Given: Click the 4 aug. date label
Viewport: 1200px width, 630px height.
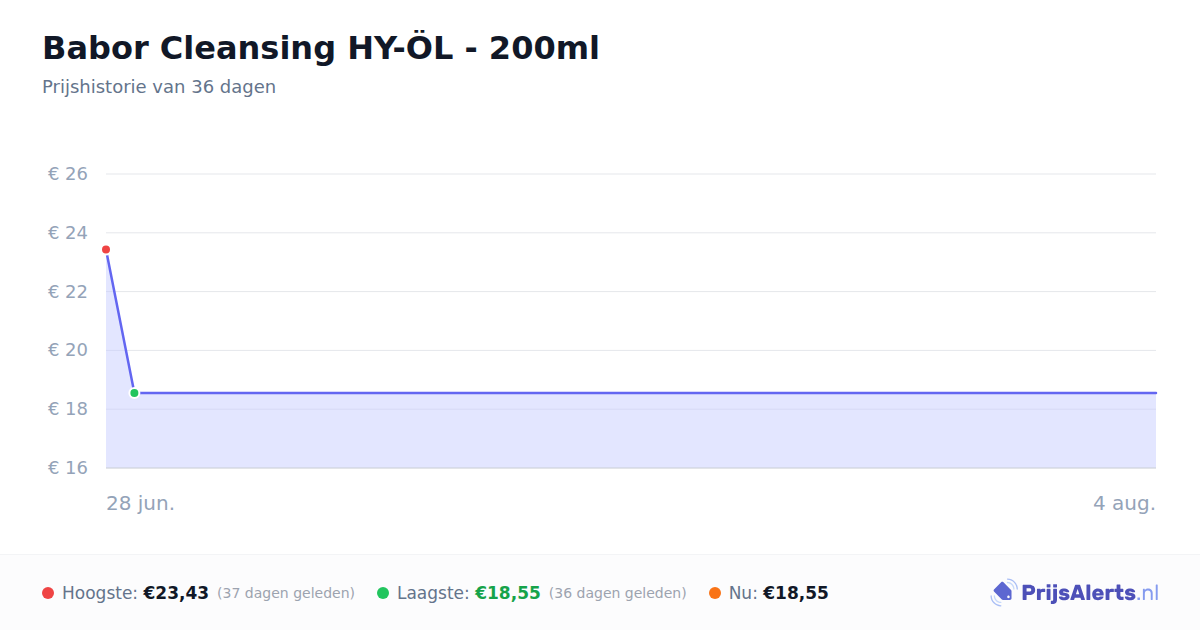Looking at the screenshot, I should pyautogui.click(x=1124, y=503).
